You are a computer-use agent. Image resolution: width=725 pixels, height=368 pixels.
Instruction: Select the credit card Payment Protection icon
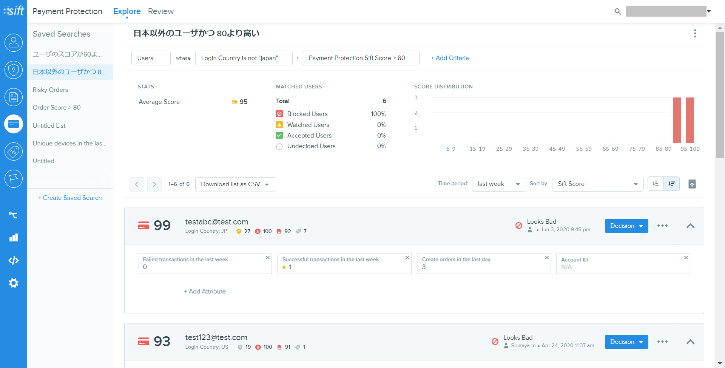click(x=13, y=124)
